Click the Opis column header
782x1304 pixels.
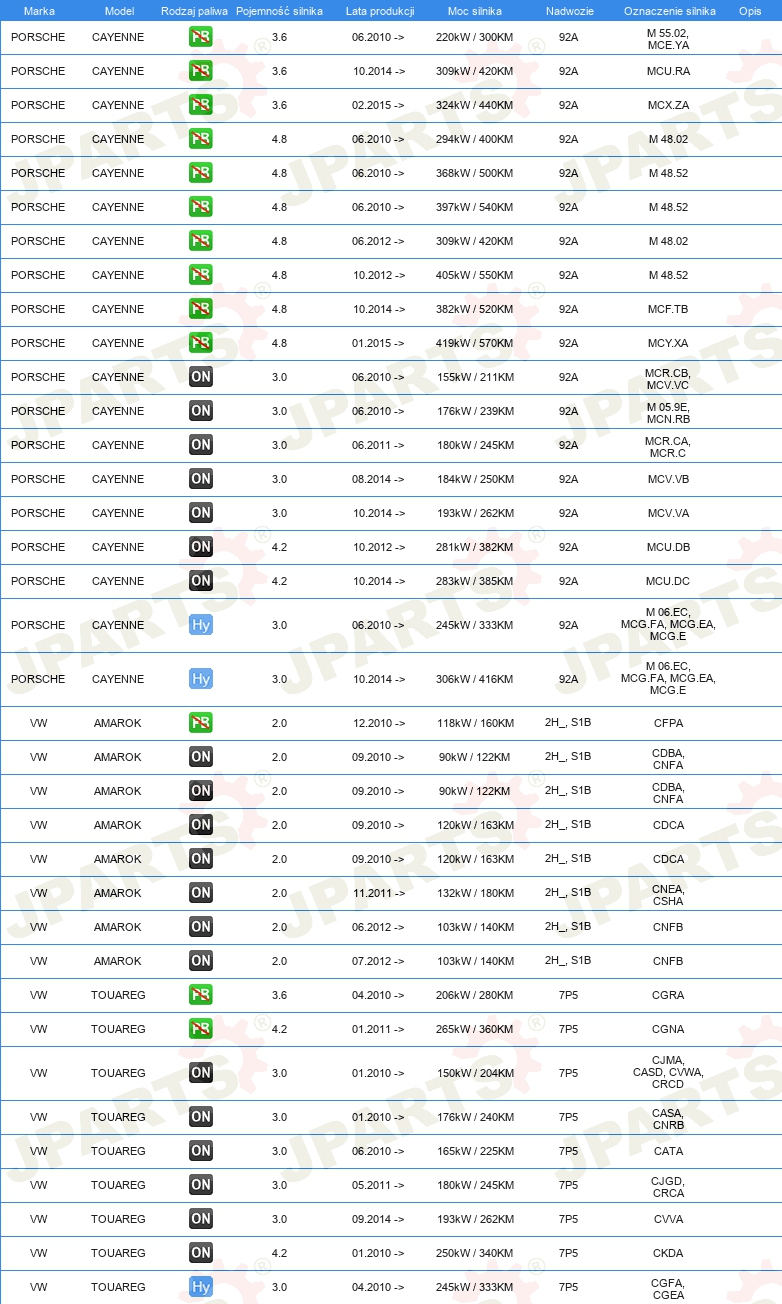(750, 11)
